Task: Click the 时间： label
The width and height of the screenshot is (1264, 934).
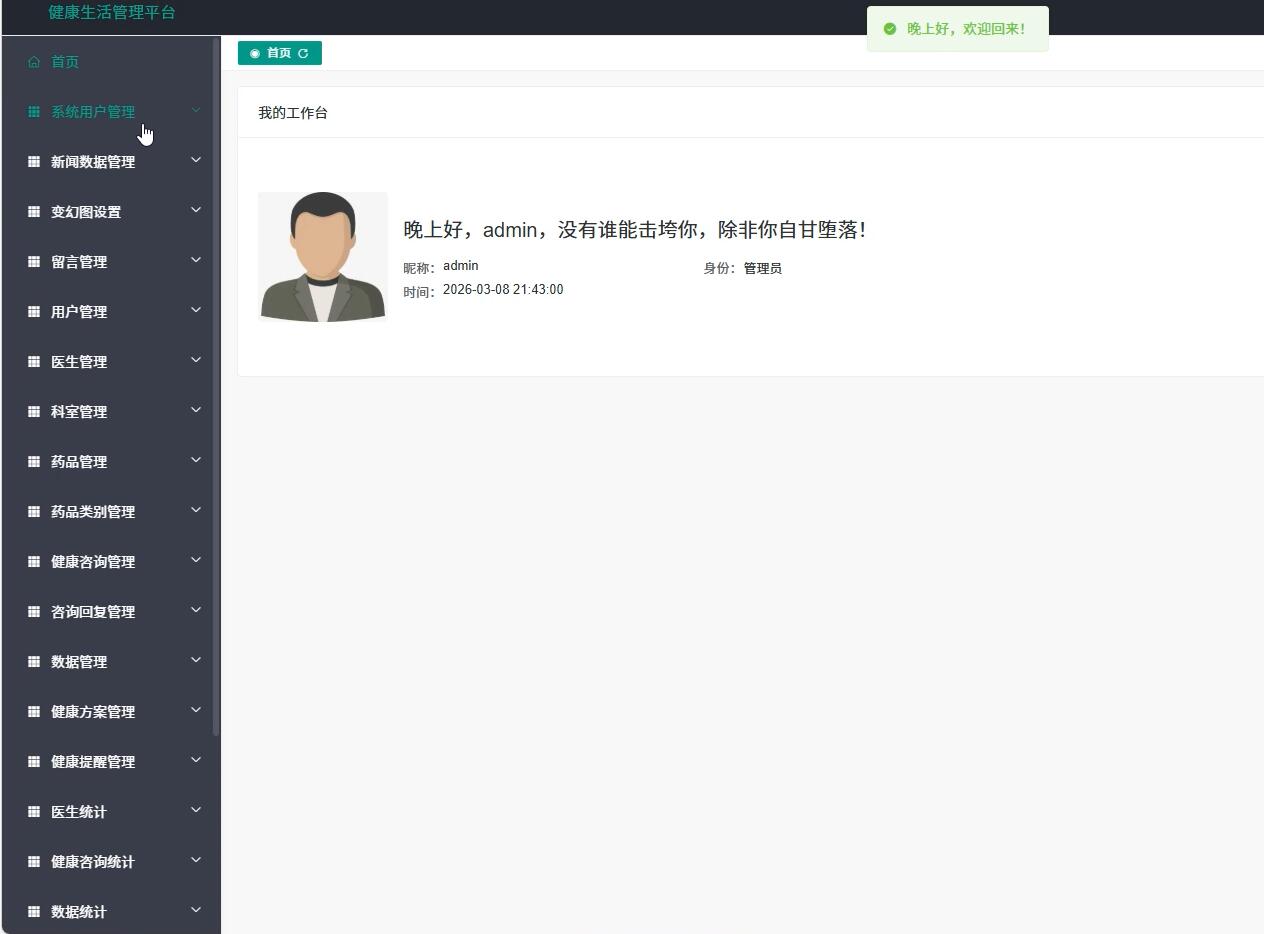Action: coord(419,293)
